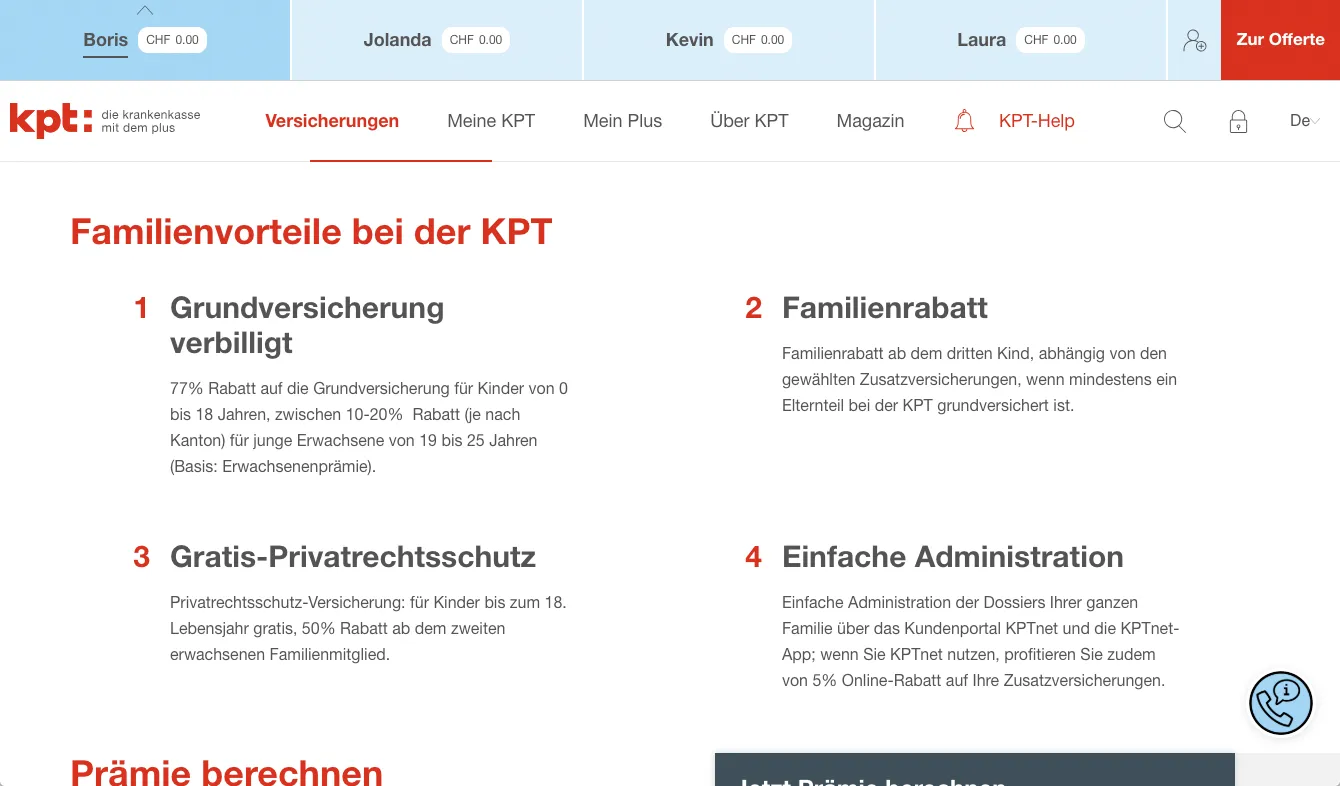
Task: Click the Einfache Administration heading
Action: [x=953, y=557]
